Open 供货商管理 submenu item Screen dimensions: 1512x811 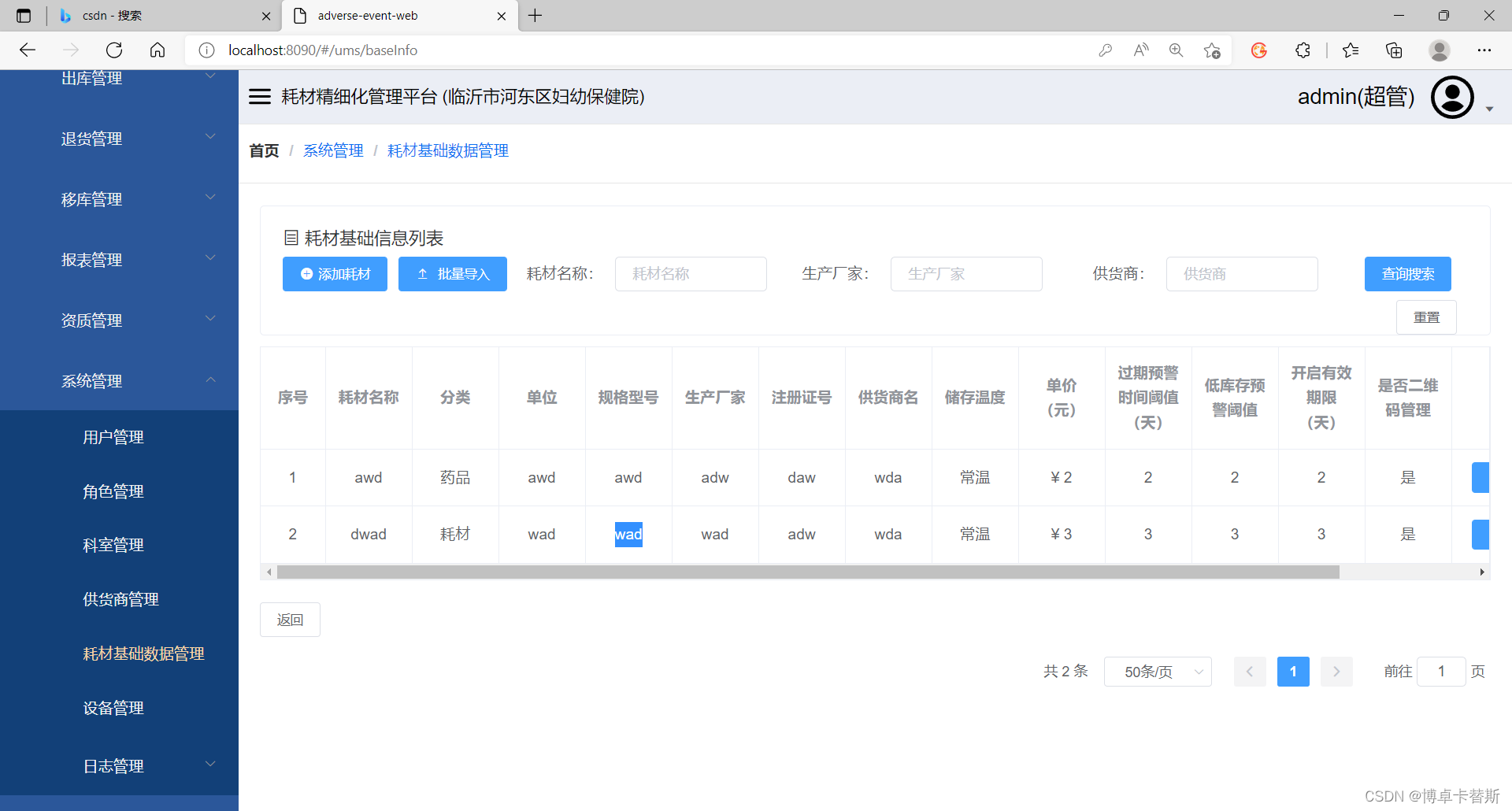point(120,599)
